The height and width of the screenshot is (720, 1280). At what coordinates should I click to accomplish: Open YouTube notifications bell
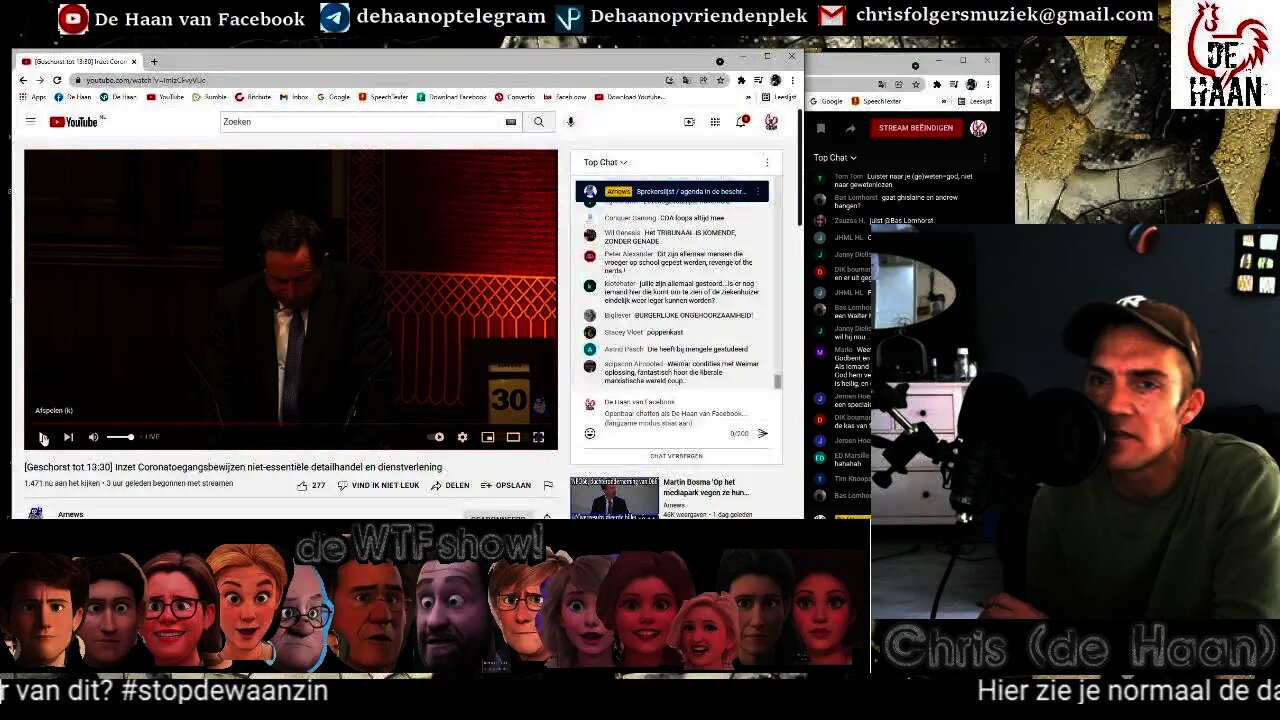click(x=742, y=122)
